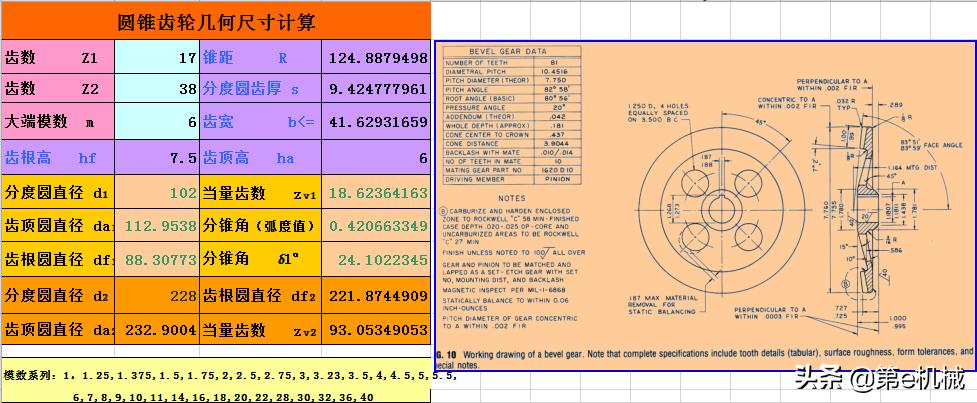
Task: Click the 齿数 Z2 label cell
Action: pos(58,88)
